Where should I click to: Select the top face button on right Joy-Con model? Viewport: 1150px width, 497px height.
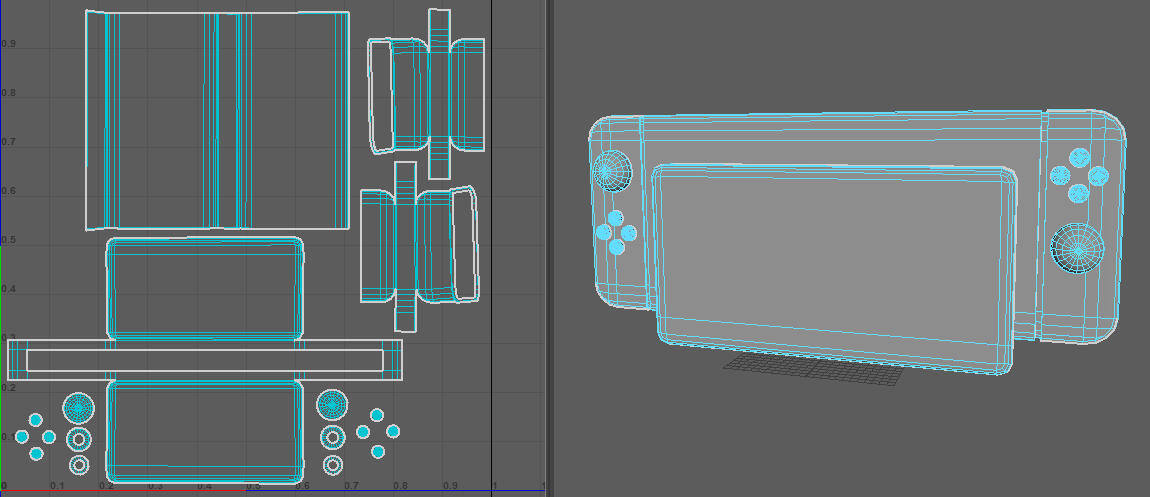click(1079, 157)
